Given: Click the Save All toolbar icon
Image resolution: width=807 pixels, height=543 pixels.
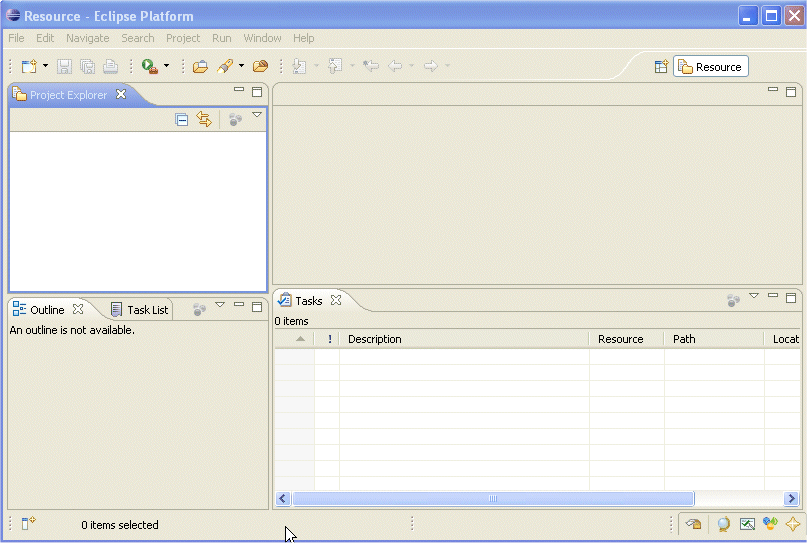Looking at the screenshot, I should click(87, 66).
